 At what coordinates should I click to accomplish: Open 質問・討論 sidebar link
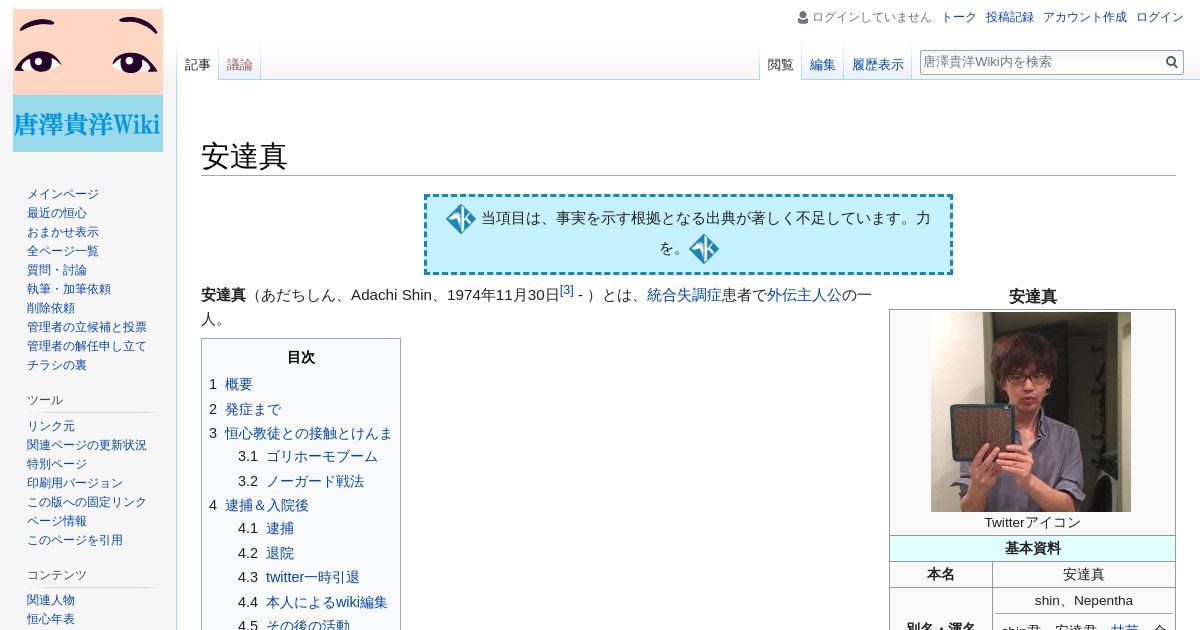(x=57, y=270)
